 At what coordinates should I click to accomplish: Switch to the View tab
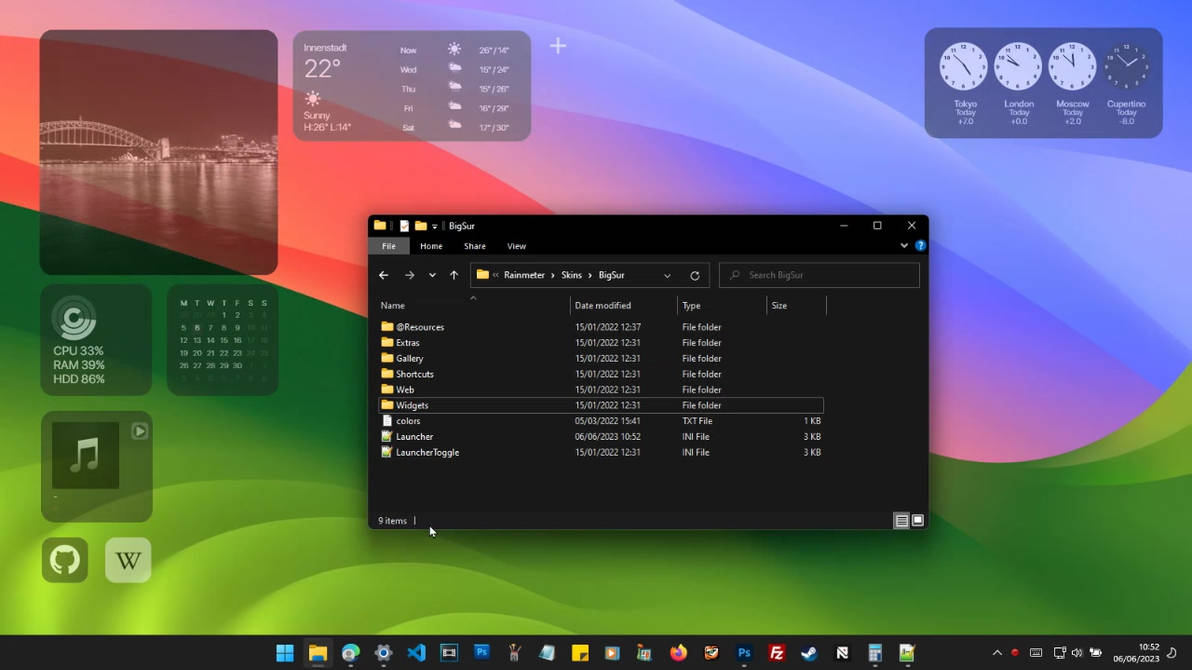(516, 246)
